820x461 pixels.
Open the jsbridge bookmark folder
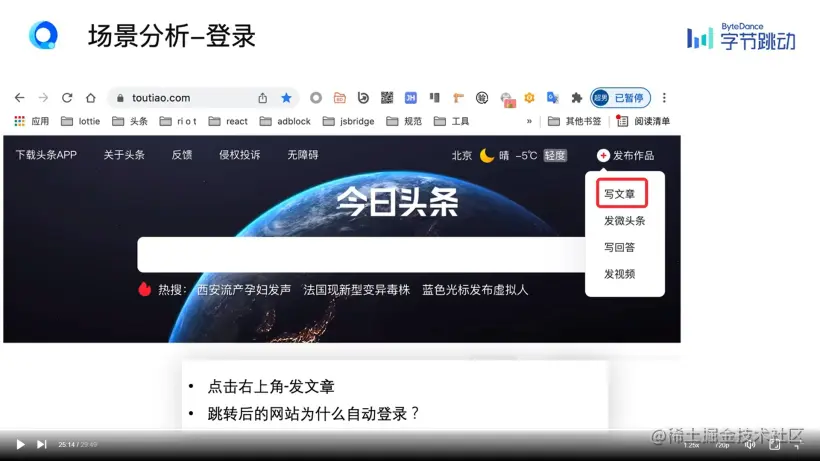(x=348, y=121)
